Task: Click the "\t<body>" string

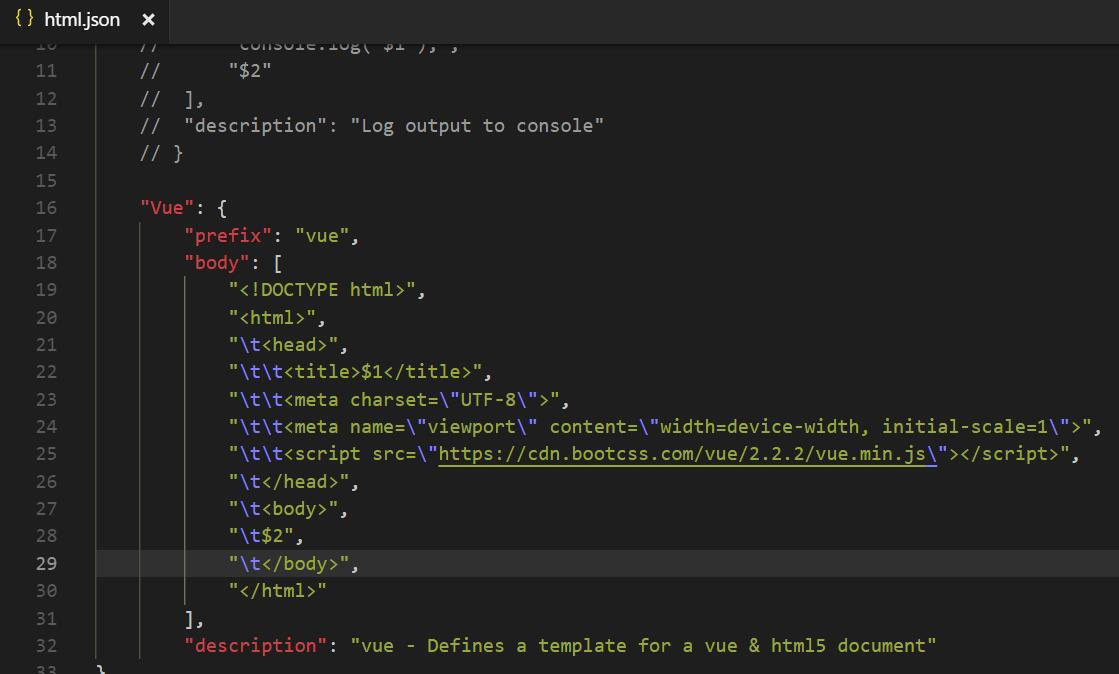Action: pos(283,509)
